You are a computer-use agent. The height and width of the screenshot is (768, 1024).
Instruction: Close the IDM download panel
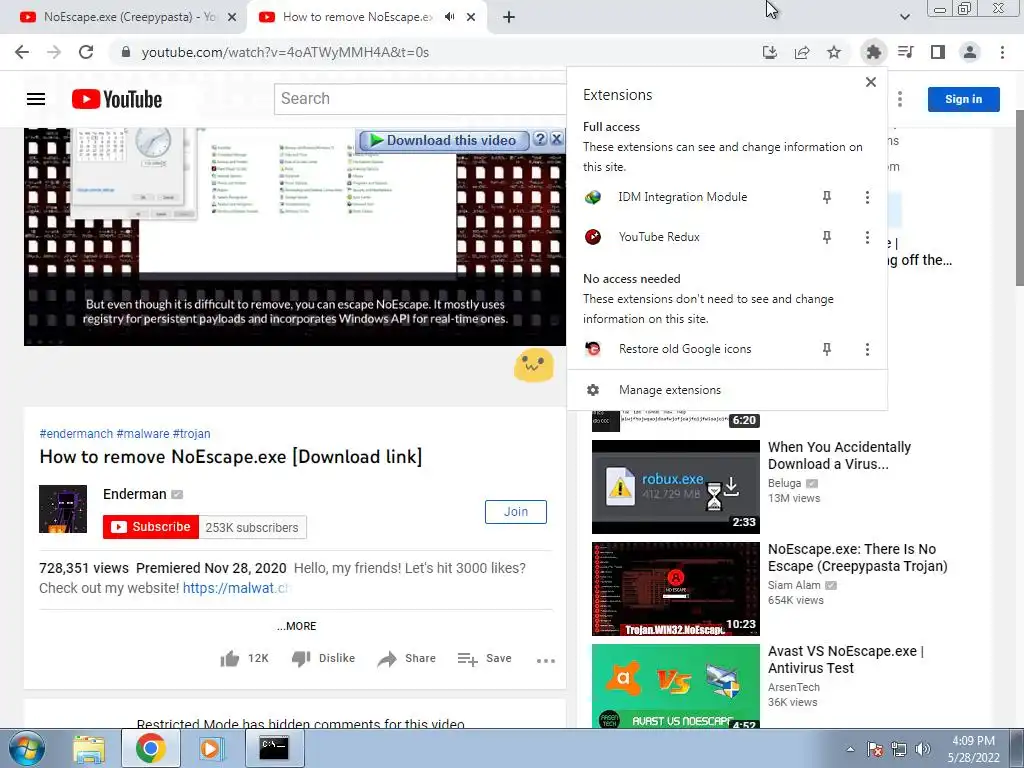[556, 139]
